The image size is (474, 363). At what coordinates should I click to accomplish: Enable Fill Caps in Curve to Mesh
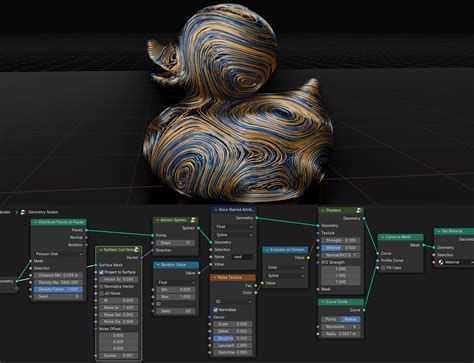click(x=383, y=268)
